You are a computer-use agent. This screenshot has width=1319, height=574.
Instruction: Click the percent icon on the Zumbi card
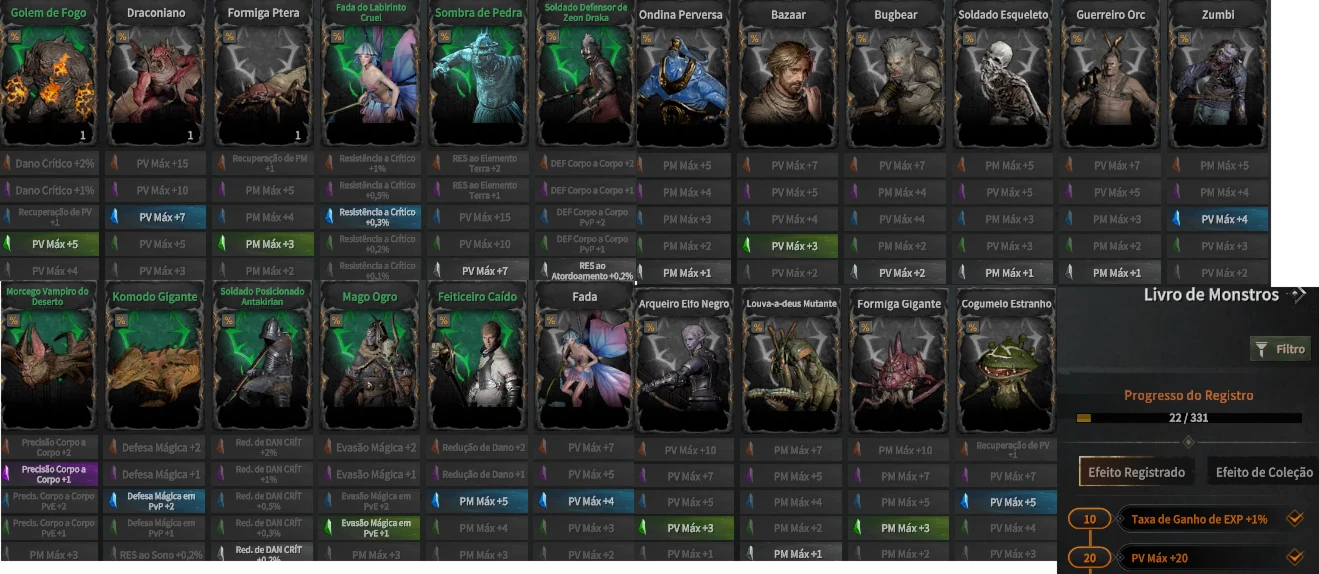coord(1184,39)
